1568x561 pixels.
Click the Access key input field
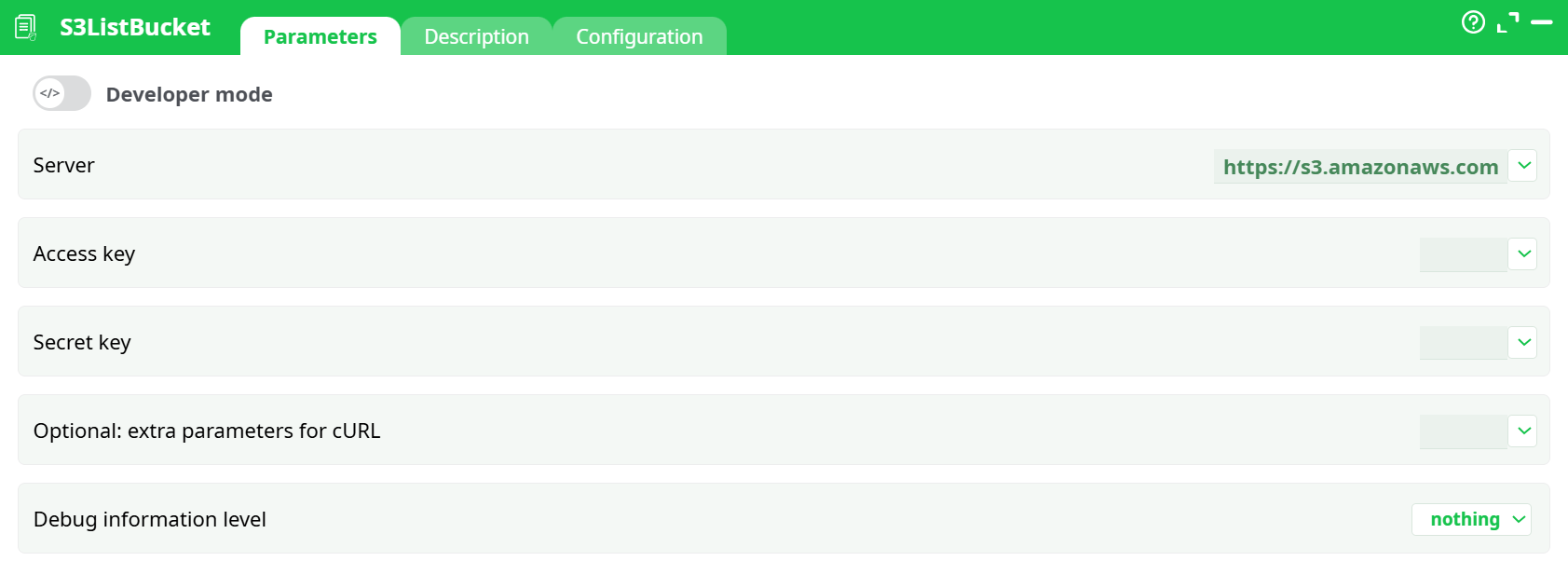tap(1463, 254)
